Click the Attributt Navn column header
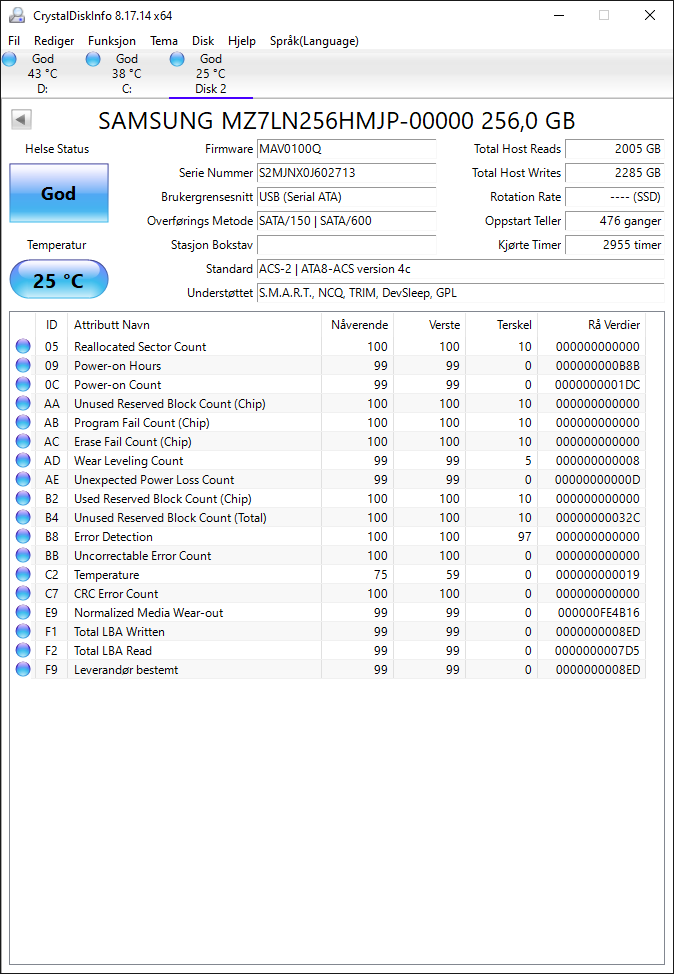 click(x=194, y=325)
